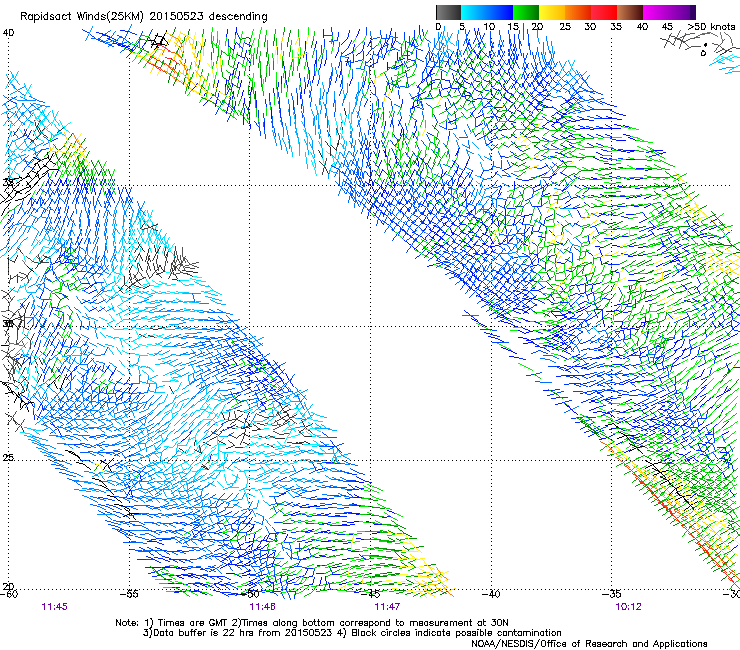Viewport: 740px width, 650px height.
Task: Click the 11:45 pass time label
Action: pyautogui.click(x=54, y=607)
